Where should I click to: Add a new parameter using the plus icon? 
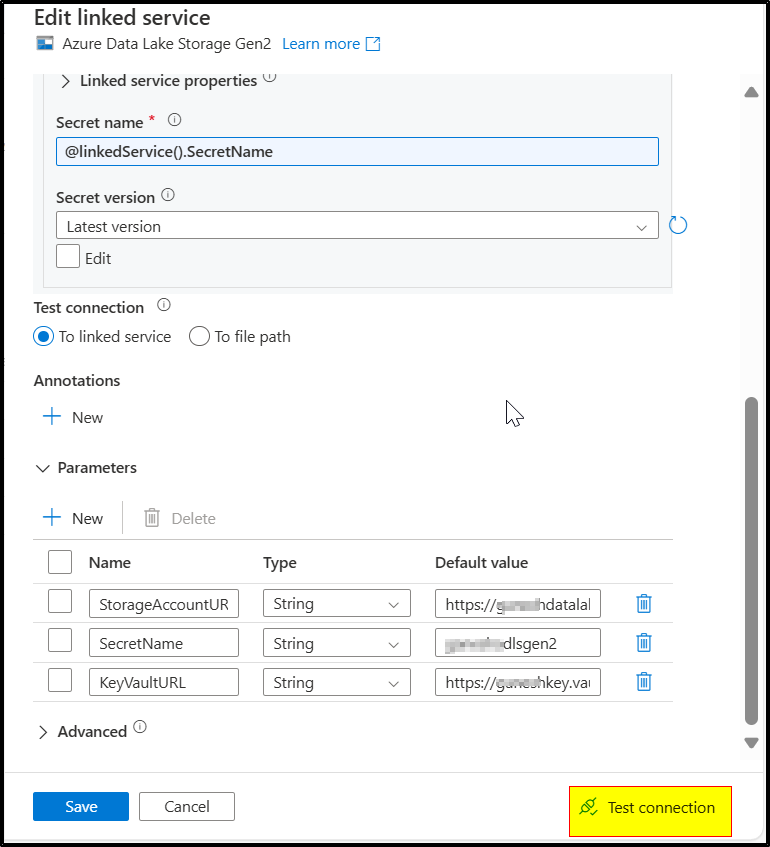coord(52,518)
